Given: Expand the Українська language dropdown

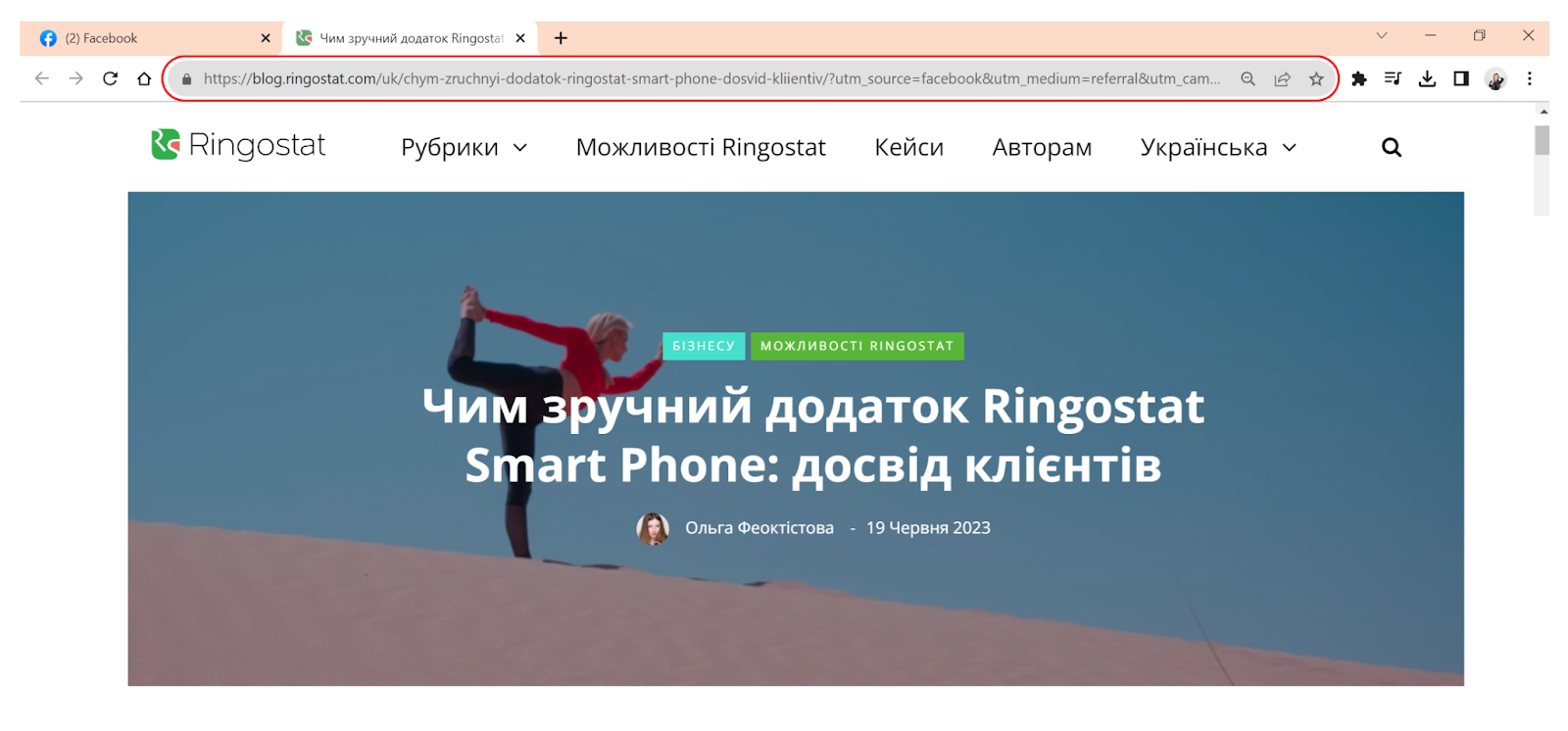Looking at the screenshot, I should [x=1218, y=147].
